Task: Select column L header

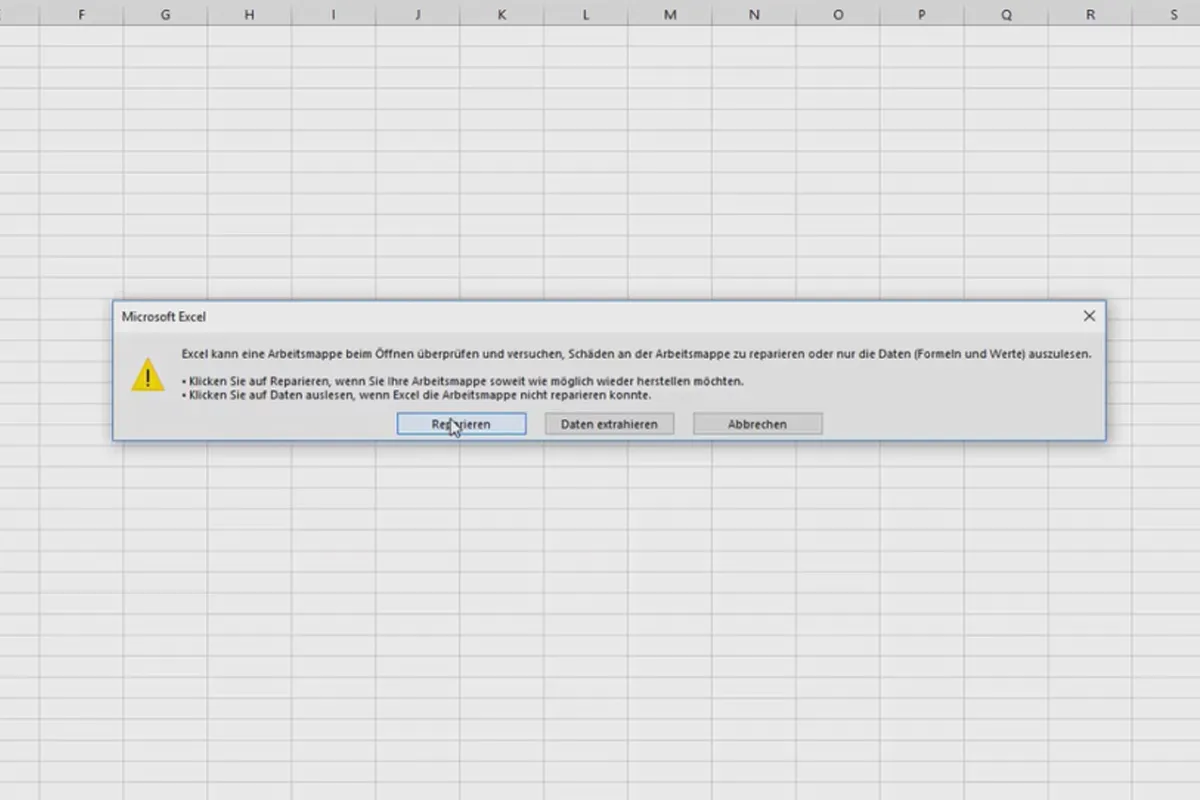Action: (585, 15)
